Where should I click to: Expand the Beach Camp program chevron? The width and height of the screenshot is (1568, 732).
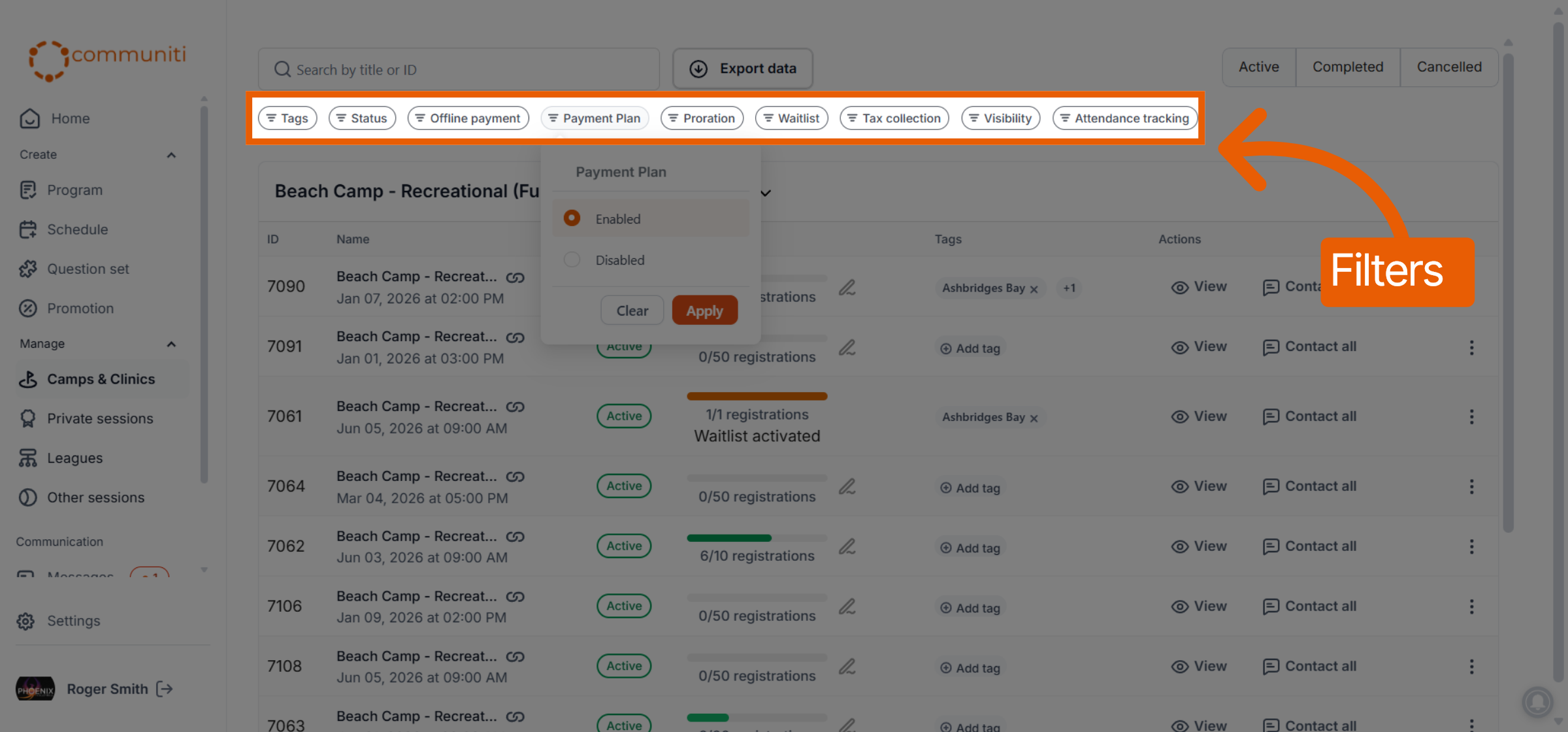click(766, 193)
